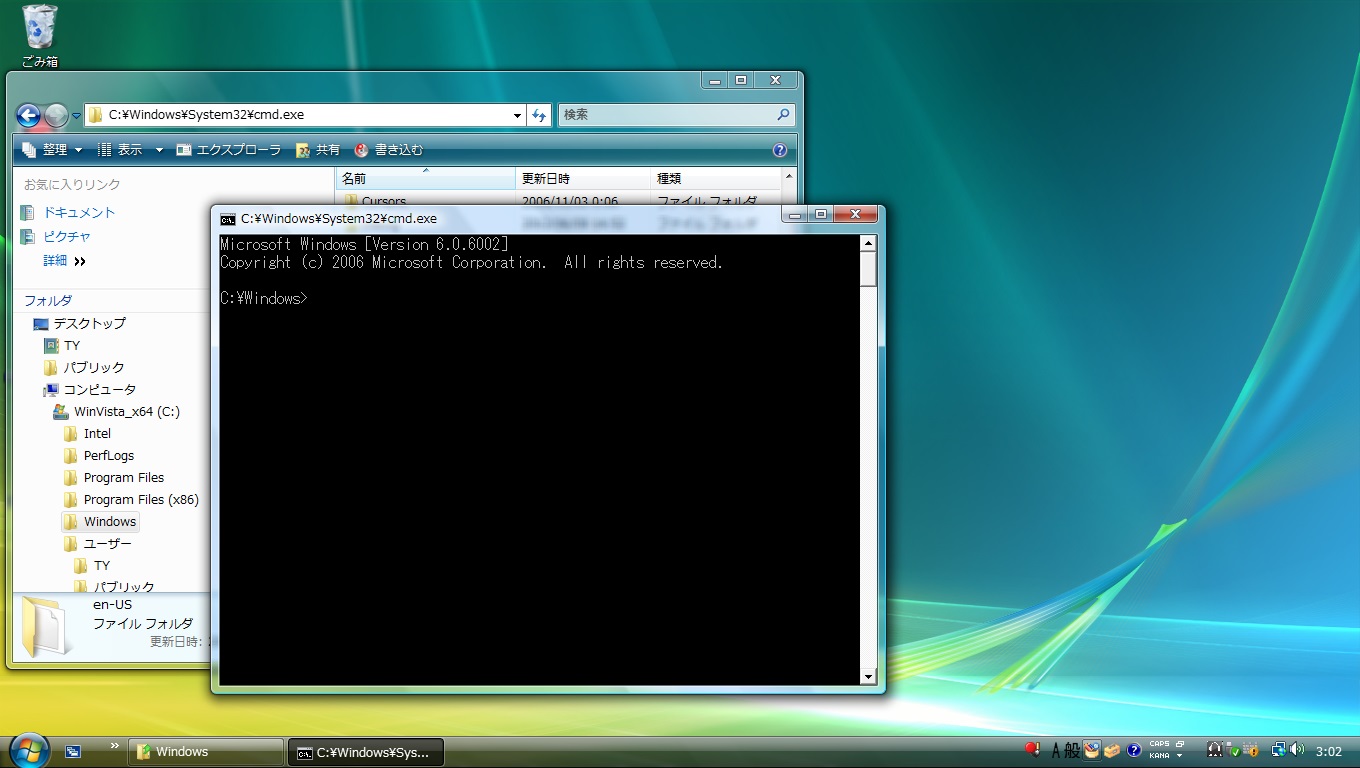Image resolution: width=1360 pixels, height=768 pixels.
Task: Expand the quick launch overflow chevron
Action: click(115, 745)
